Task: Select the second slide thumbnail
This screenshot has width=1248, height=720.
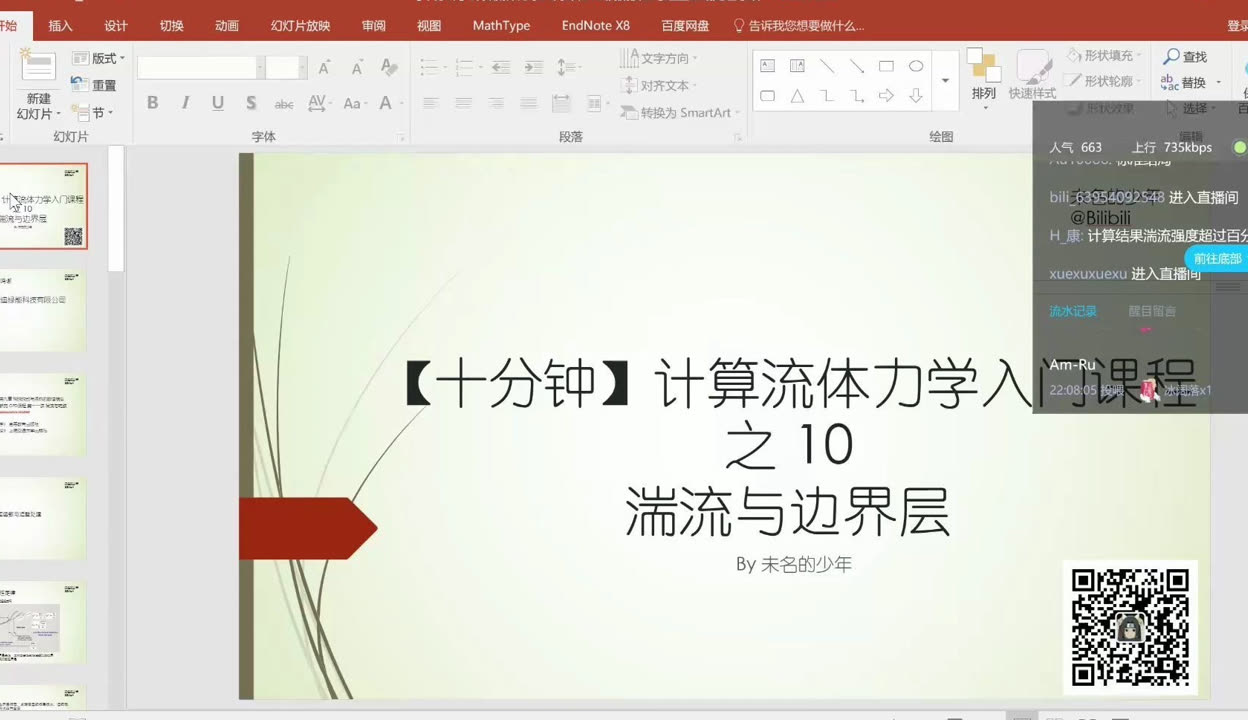Action: (x=43, y=310)
